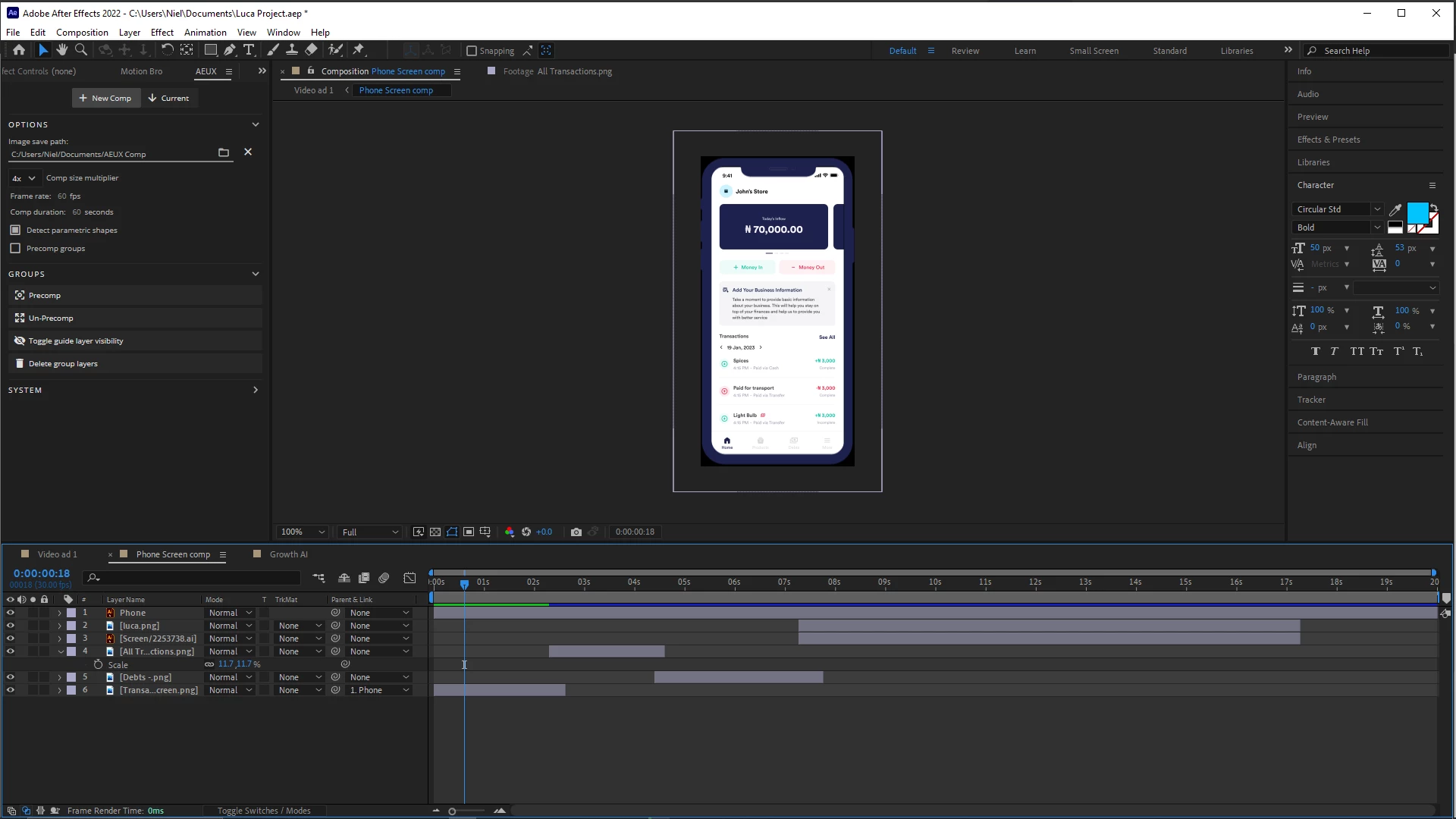This screenshot has height=819, width=1456.
Task: Click the cyan fill color swatch
Action: pyautogui.click(x=1417, y=213)
